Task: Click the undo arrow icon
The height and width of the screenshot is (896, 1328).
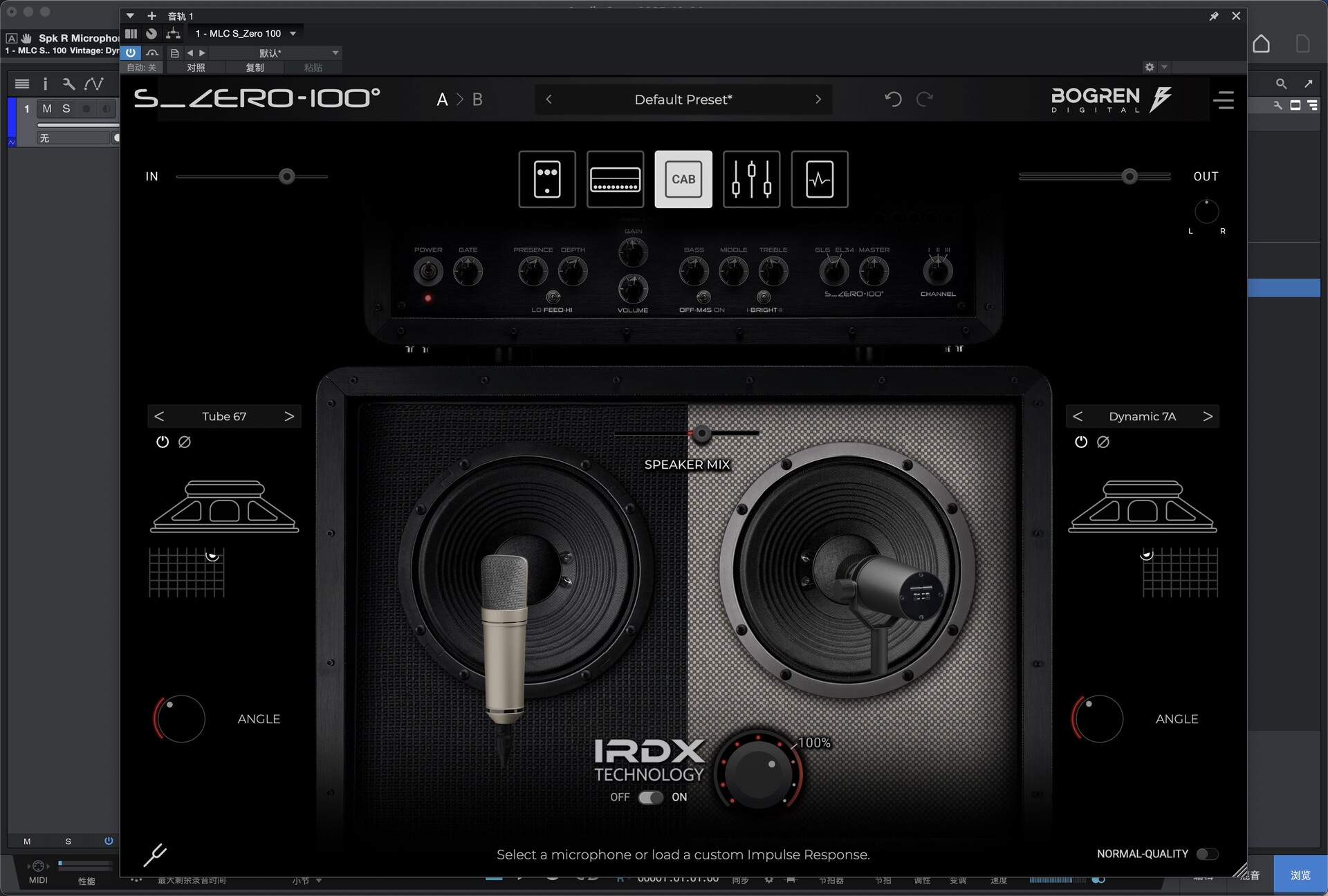Action: coord(893,99)
